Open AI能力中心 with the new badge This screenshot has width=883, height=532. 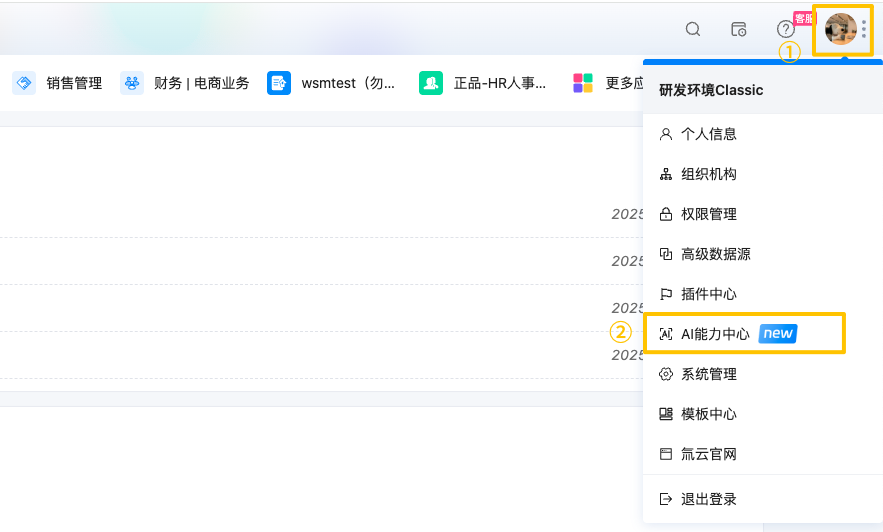pyautogui.click(x=715, y=334)
